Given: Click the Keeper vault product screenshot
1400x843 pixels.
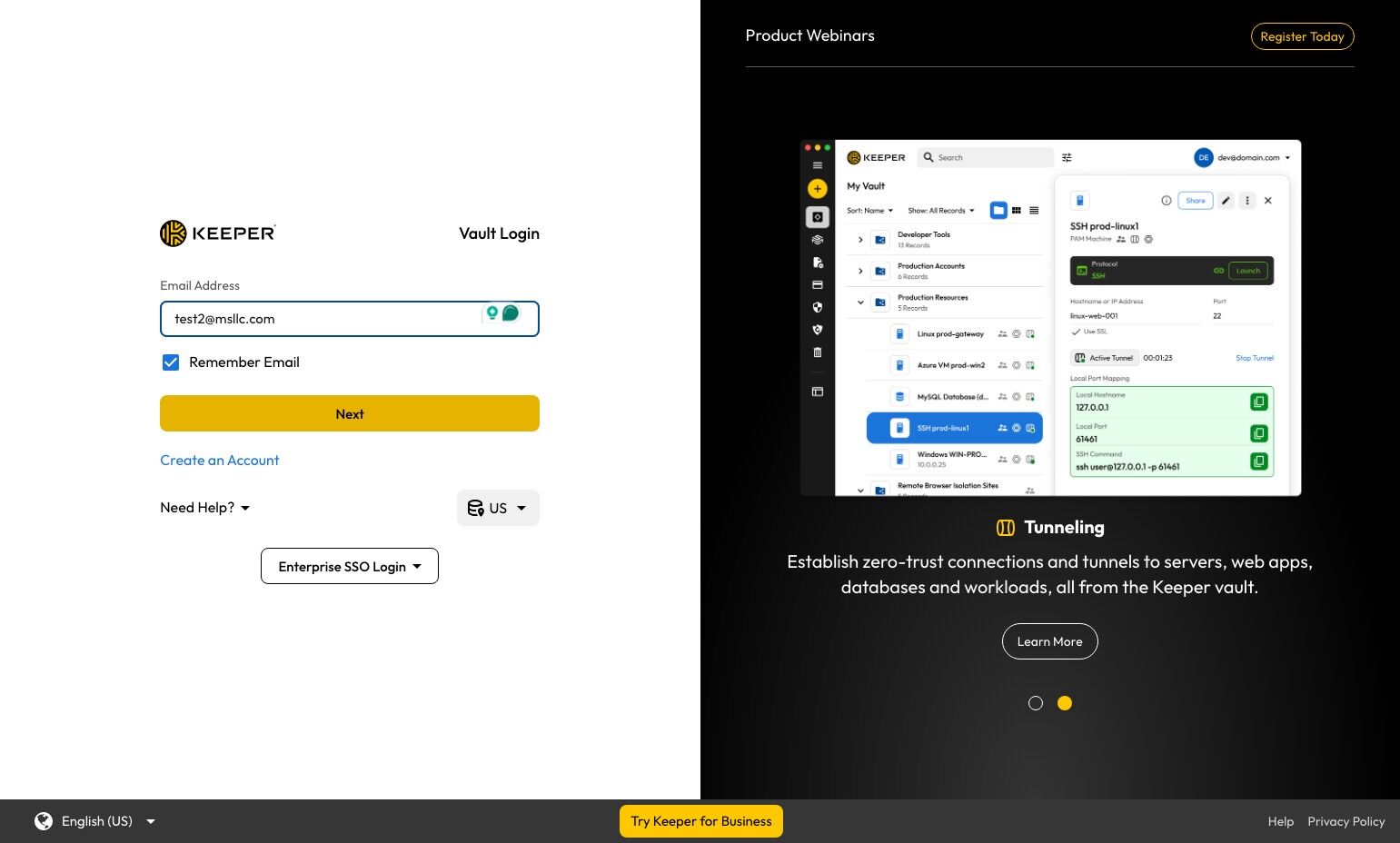Looking at the screenshot, I should tap(1050, 318).
